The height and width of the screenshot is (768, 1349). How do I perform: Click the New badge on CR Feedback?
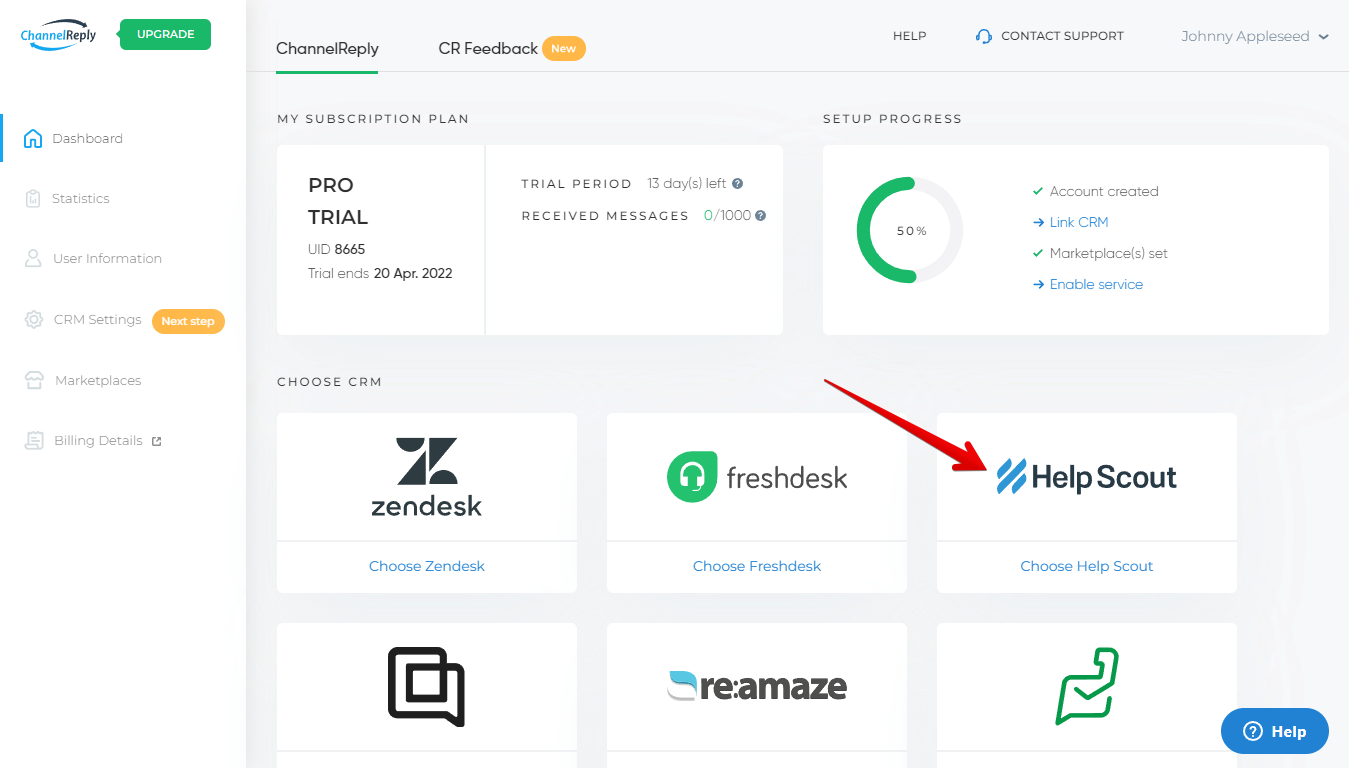[x=564, y=48]
